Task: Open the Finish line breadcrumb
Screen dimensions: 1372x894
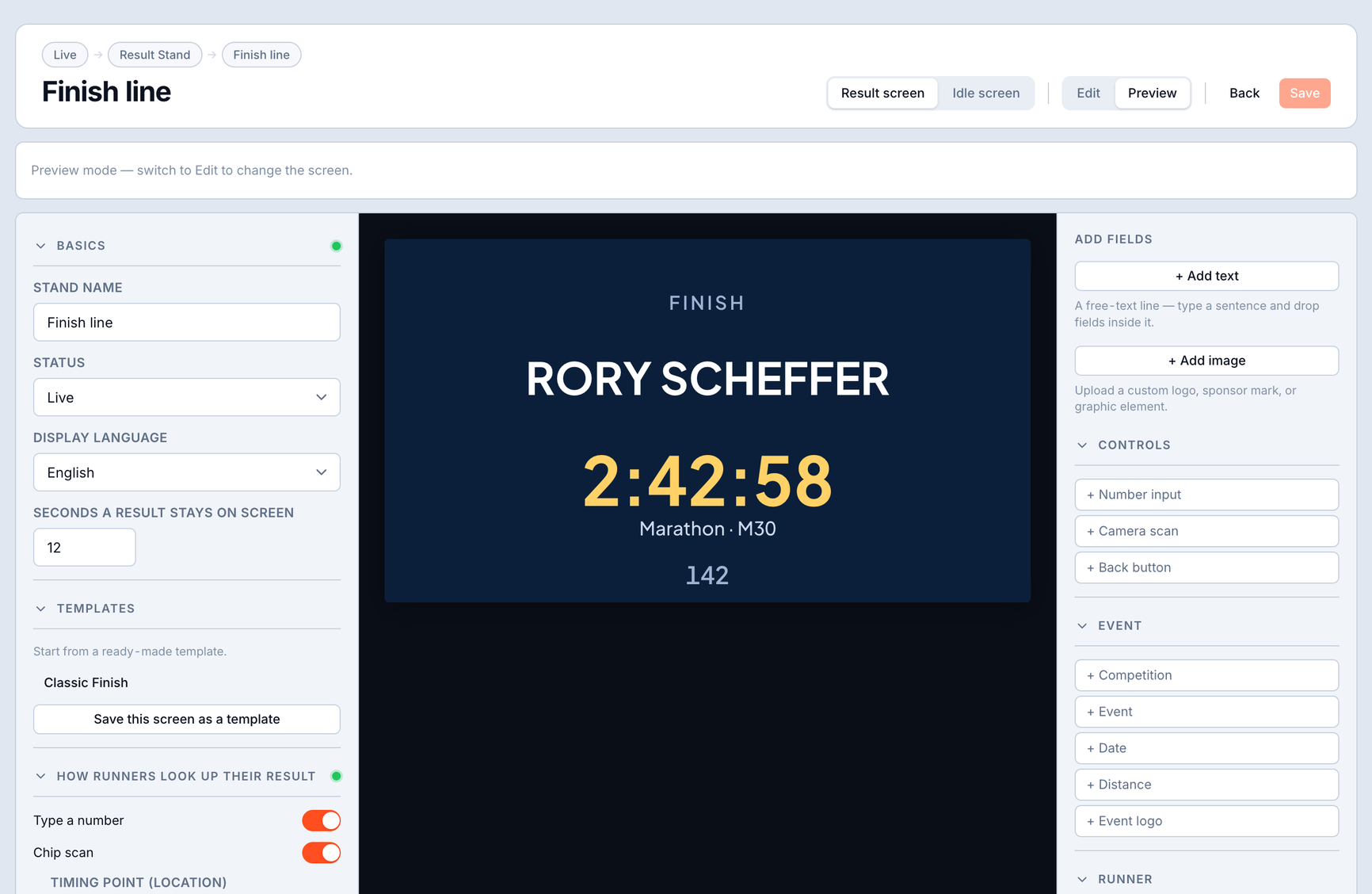Action: click(261, 55)
